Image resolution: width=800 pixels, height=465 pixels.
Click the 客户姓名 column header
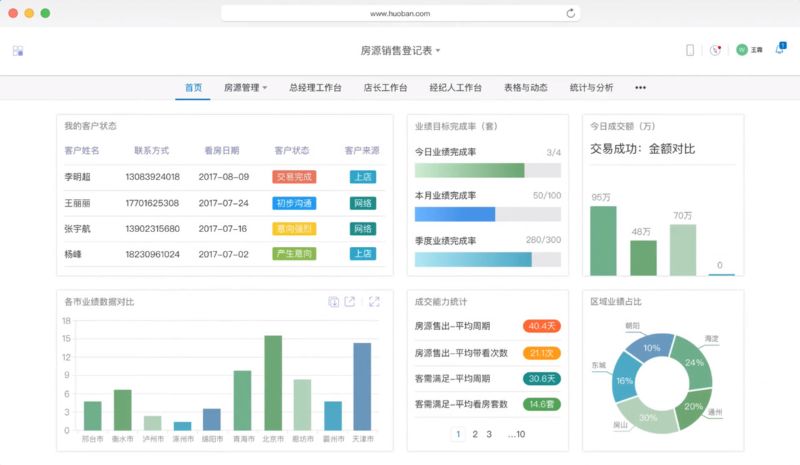point(82,151)
